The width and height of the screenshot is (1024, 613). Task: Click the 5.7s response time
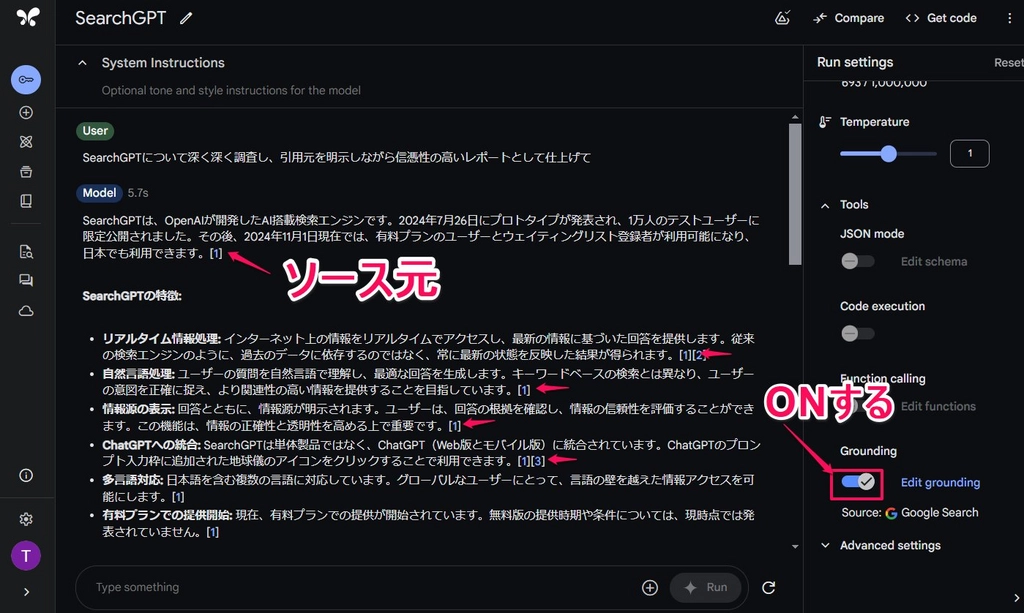[x=138, y=193]
